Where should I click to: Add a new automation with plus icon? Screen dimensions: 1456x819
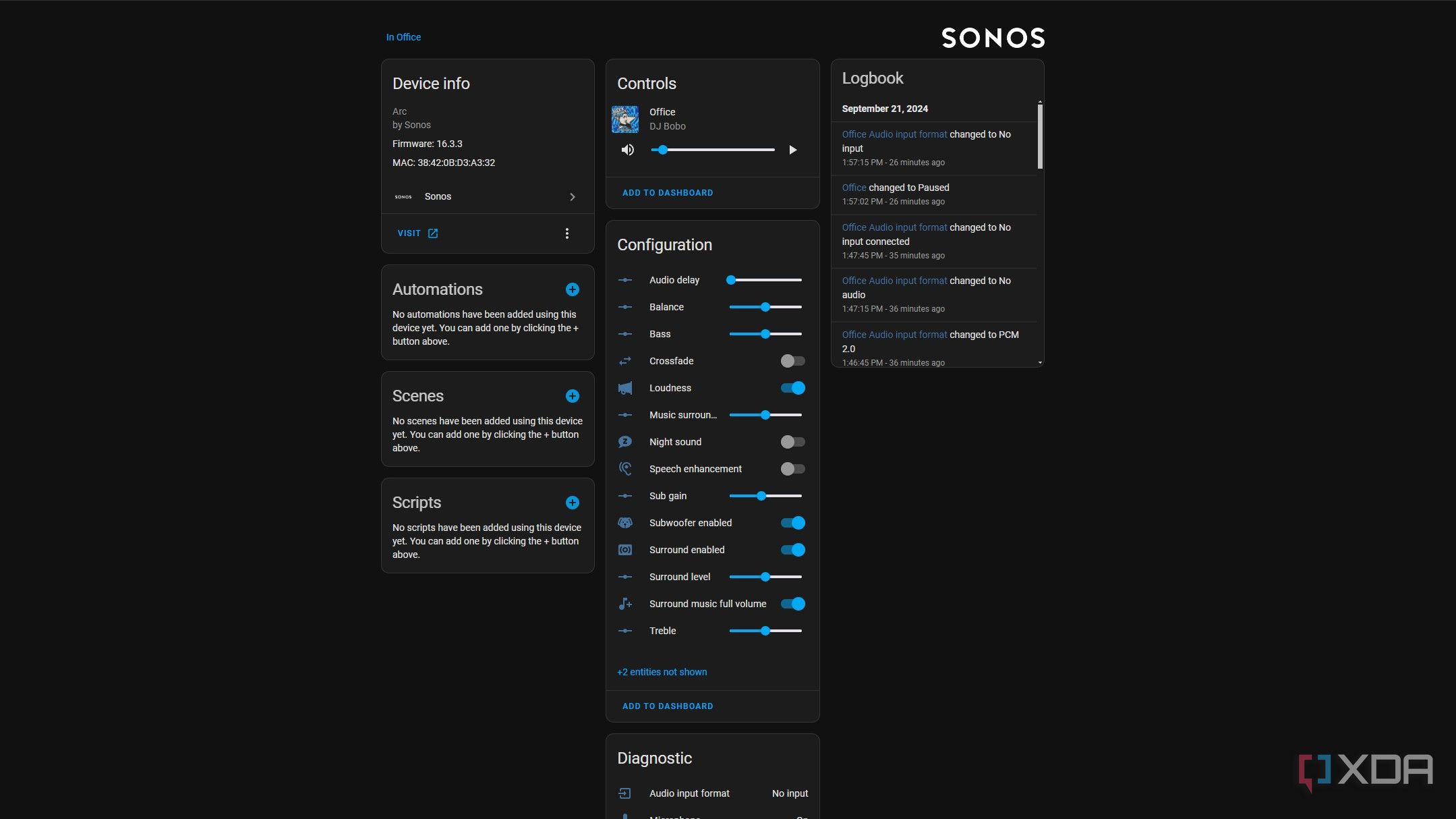click(x=573, y=289)
